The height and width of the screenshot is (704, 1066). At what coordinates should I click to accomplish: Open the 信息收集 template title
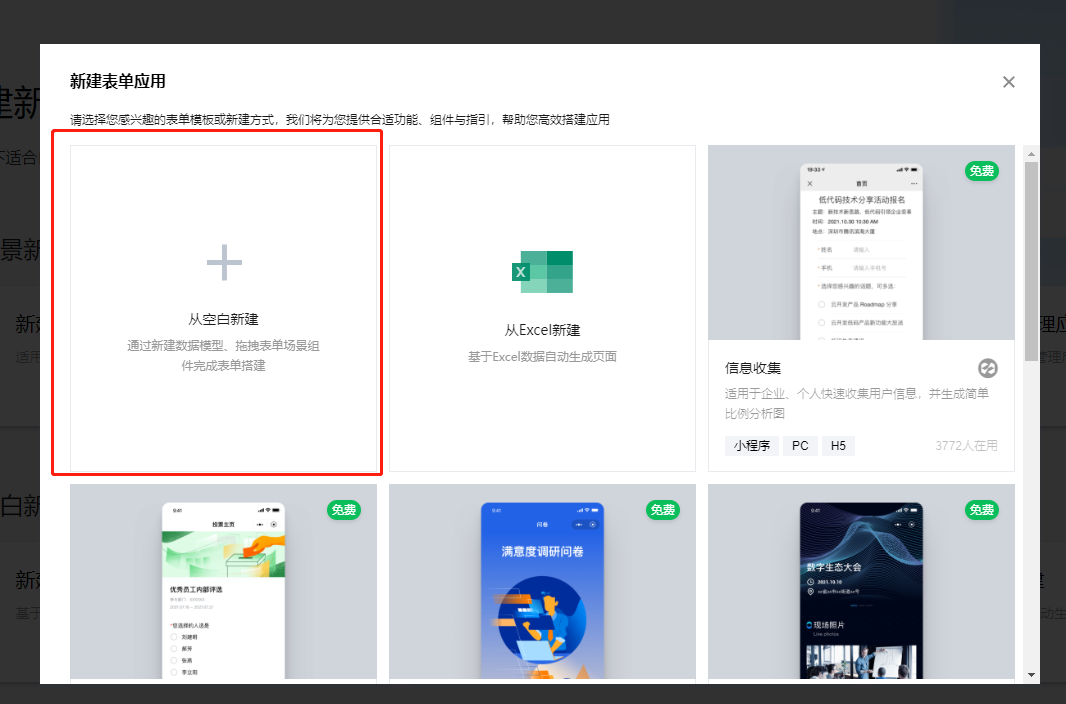[753, 368]
